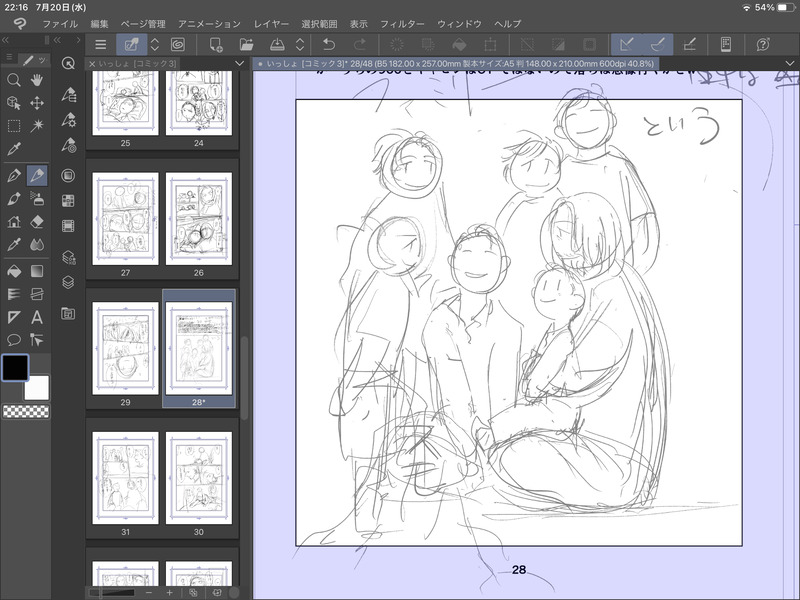Screen dimensions: 800x600
Task: Open the Layer Property palette
Action: [x=68, y=257]
